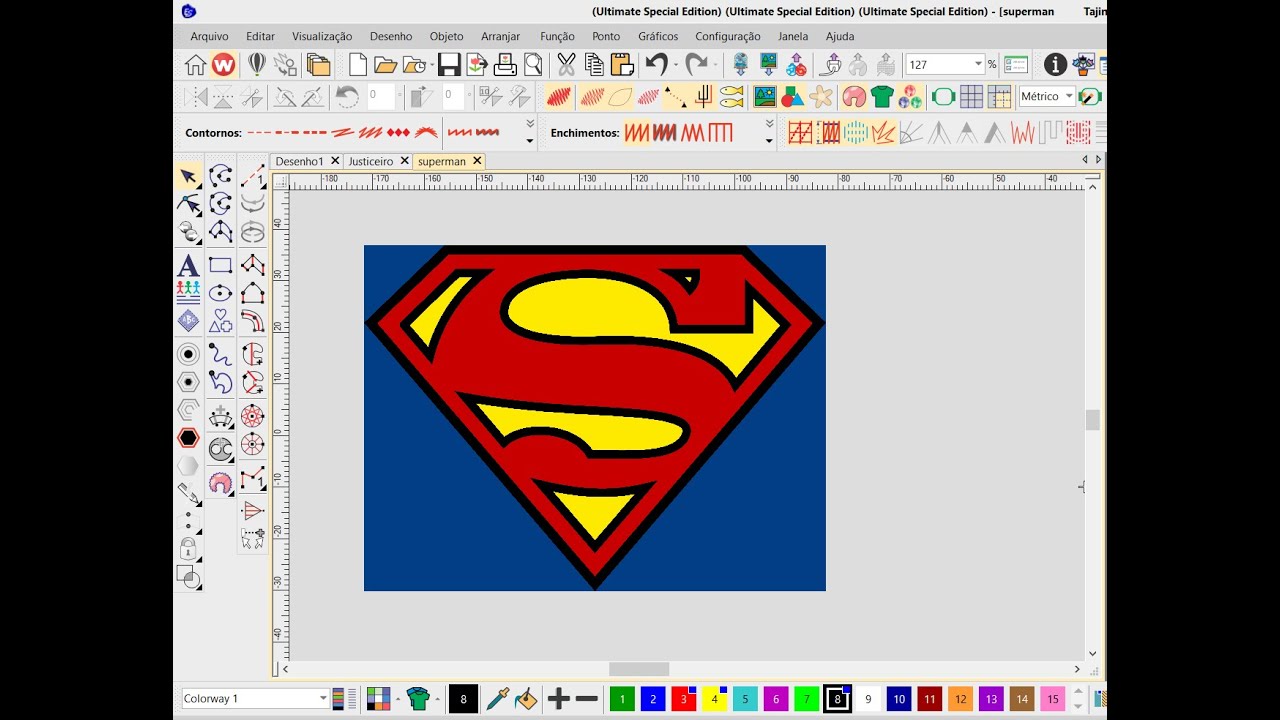Click the horizontal scrollbar thumb
Image resolution: width=1280 pixels, height=720 pixels.
(639, 669)
